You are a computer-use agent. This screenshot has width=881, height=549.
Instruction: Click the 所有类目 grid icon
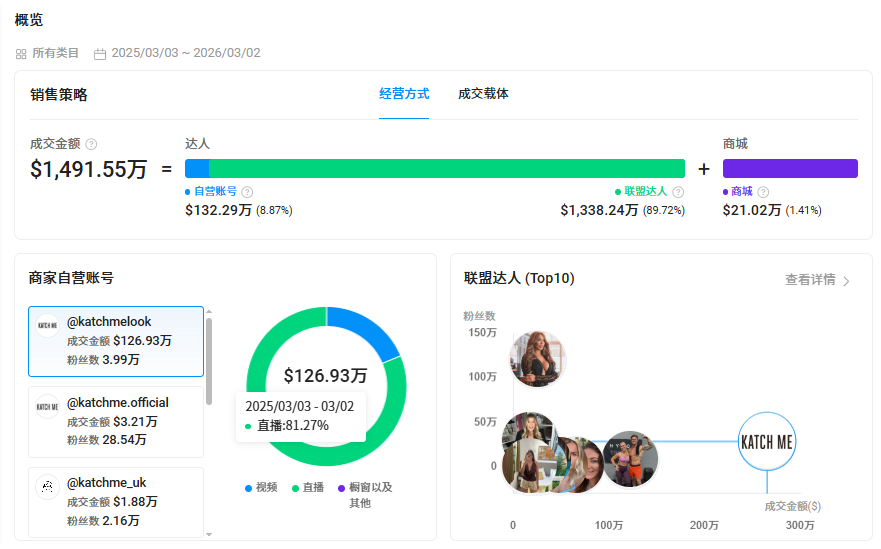(x=21, y=53)
